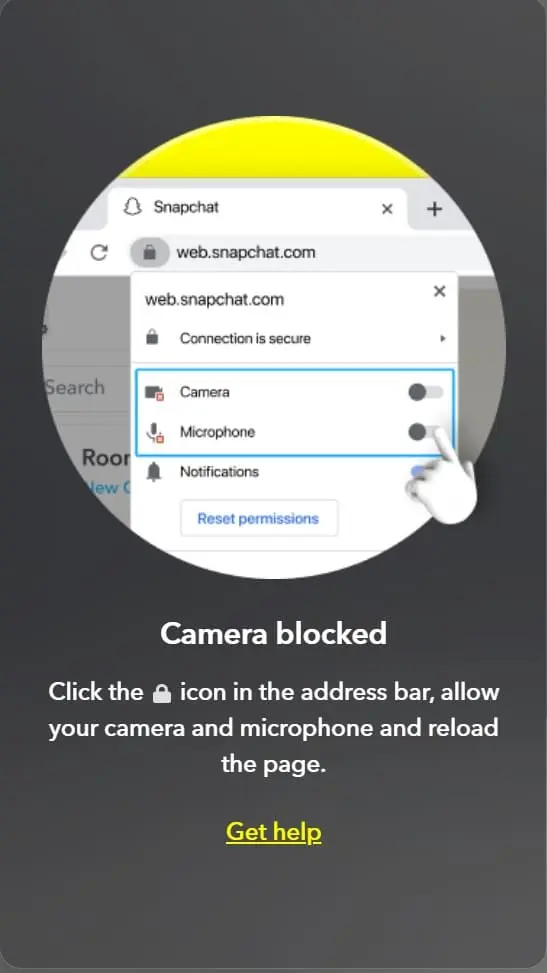Click the Snapchat ghost logo in tab
This screenshot has height=973, width=547.
click(x=132, y=207)
